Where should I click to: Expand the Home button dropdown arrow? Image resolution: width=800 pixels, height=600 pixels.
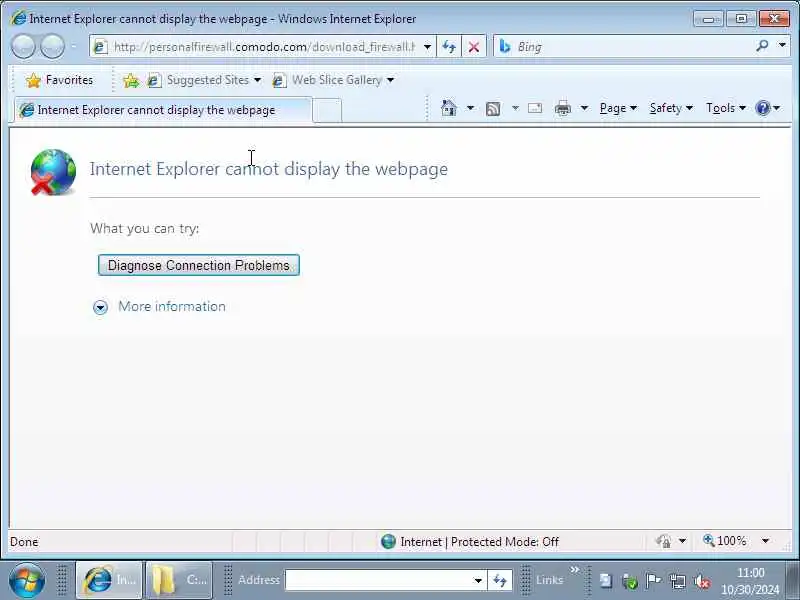pos(470,108)
